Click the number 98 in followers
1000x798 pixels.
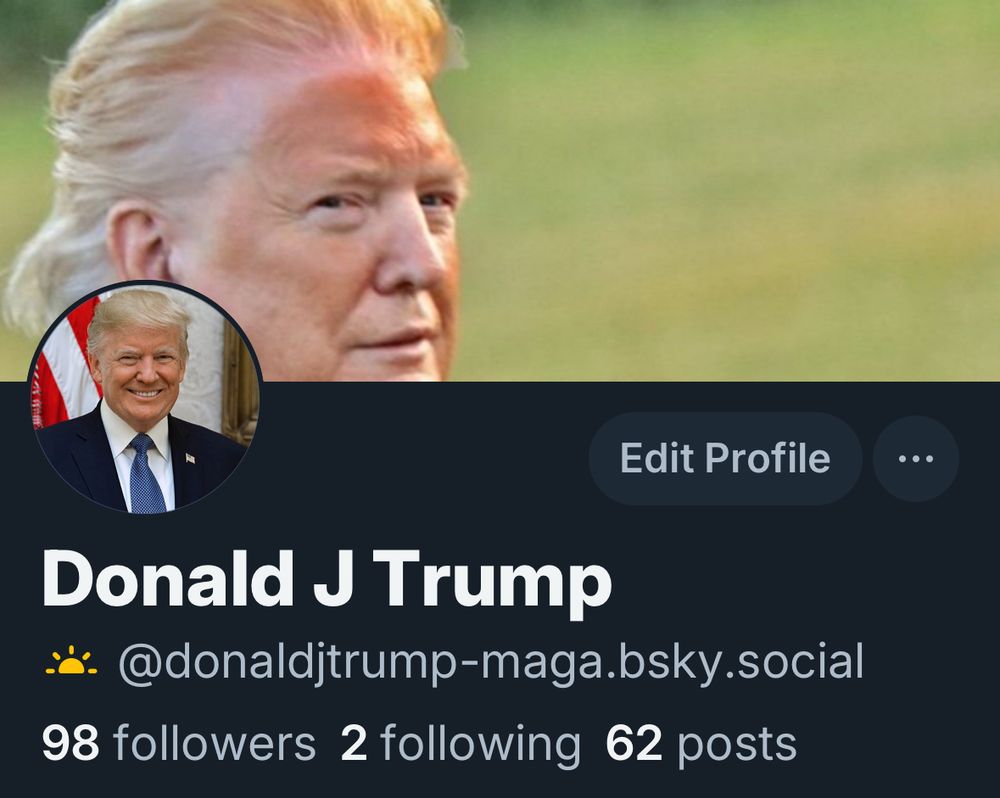coord(71,744)
